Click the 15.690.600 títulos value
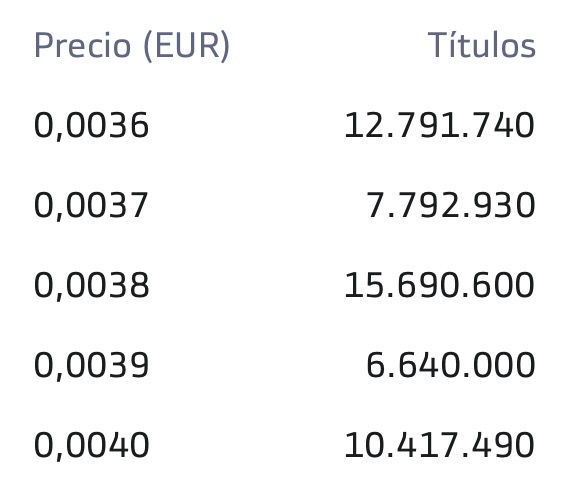Image resolution: width=562 pixels, height=500 pixels. pos(439,285)
